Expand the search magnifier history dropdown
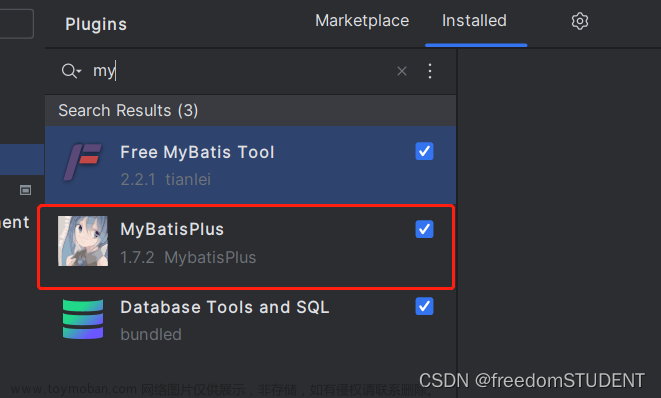Viewport: 661px width, 398px height. 71,71
